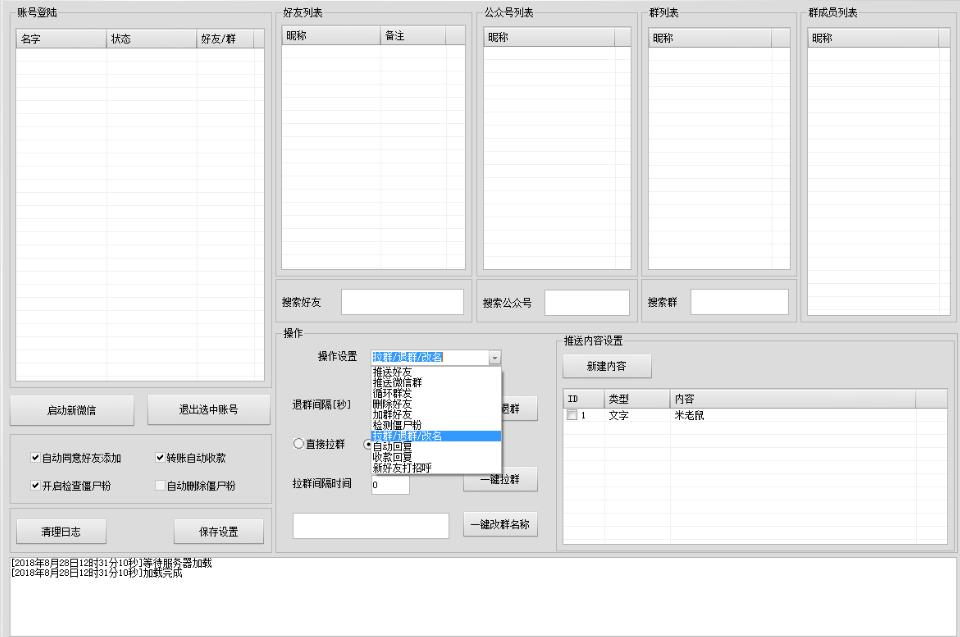Image resolution: width=960 pixels, height=637 pixels.
Task: Toggle the 自动同意好友添加 checkbox
Action: click(36, 458)
